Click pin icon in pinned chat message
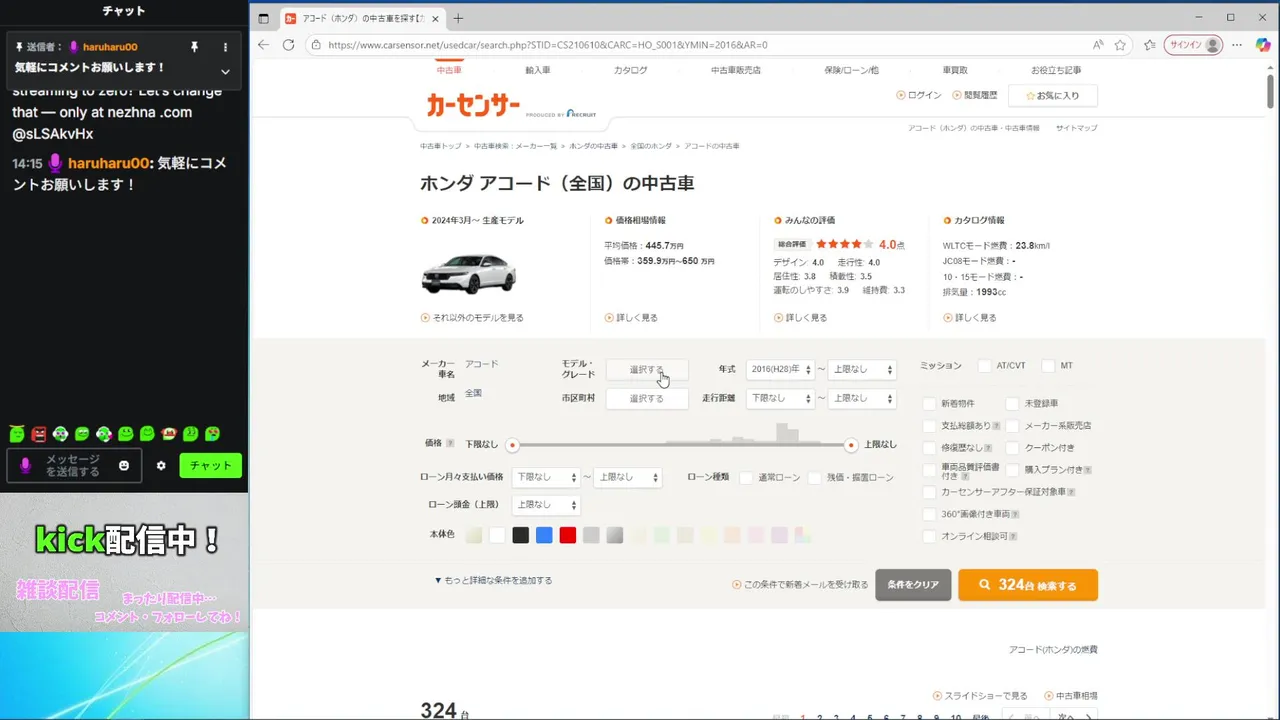This screenshot has width=1280, height=720. [195, 47]
